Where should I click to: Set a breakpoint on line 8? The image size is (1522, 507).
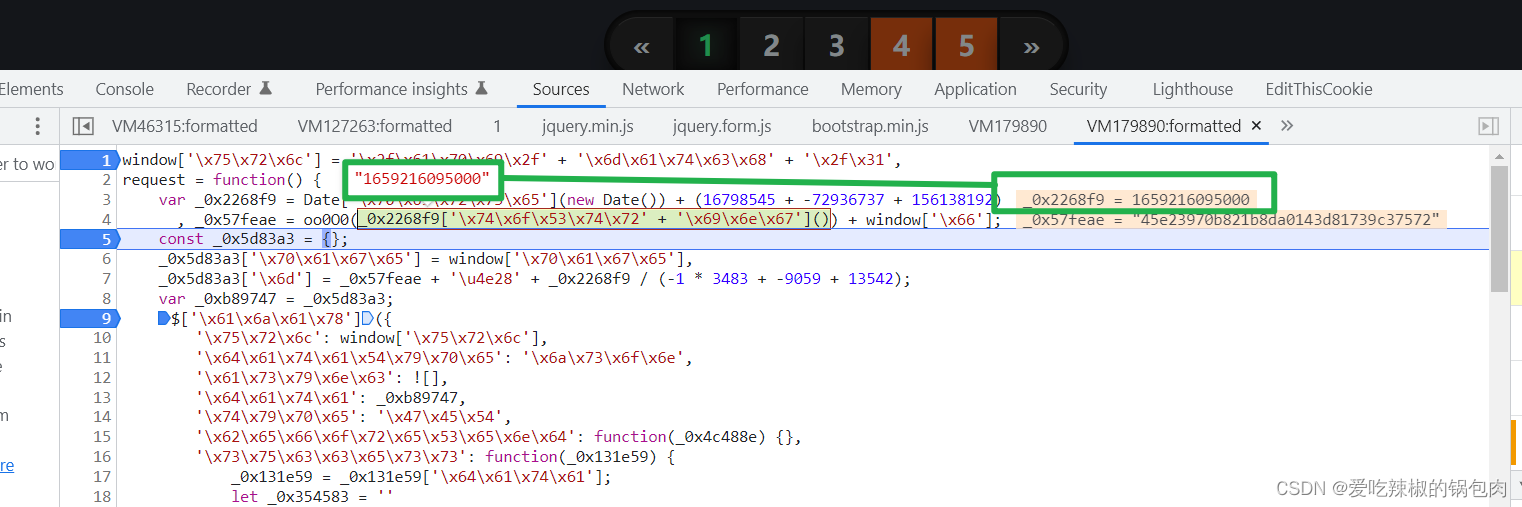coord(105,298)
